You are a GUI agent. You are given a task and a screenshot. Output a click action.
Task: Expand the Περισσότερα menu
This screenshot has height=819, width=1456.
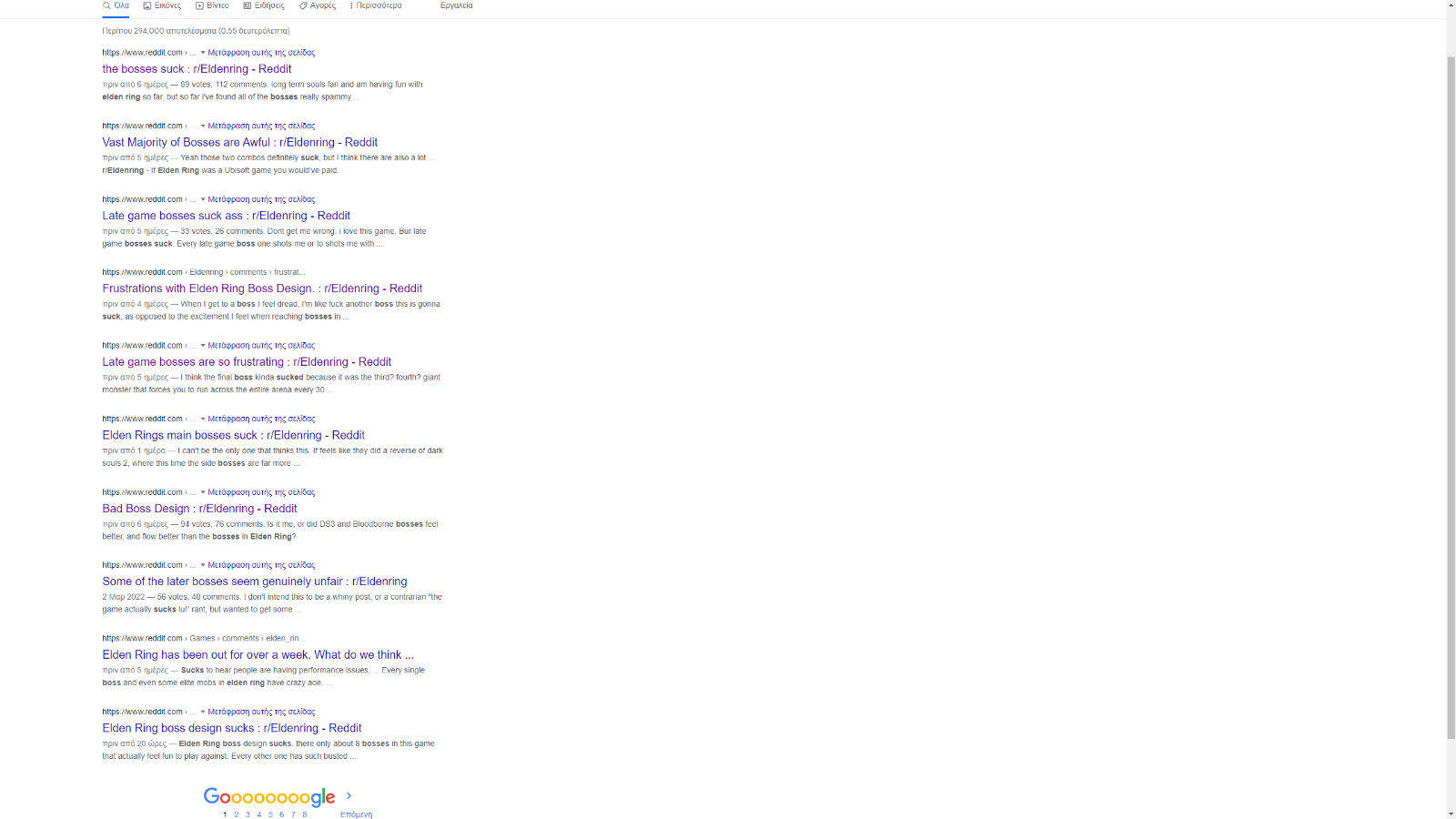[x=376, y=5]
